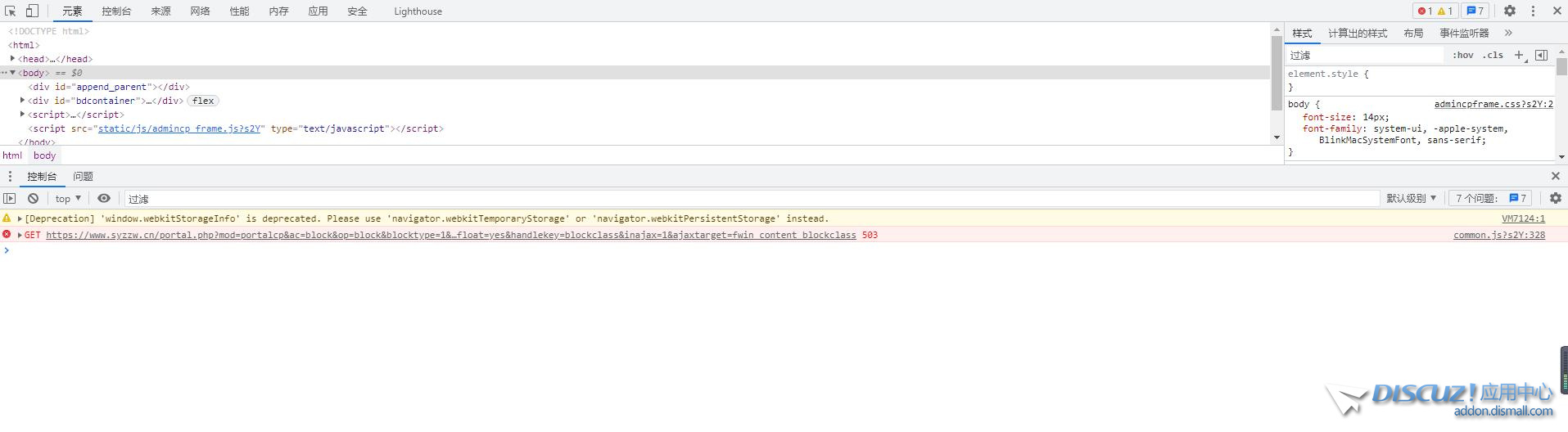
Task: Show the console sidebar icon
Action: [x=10, y=198]
